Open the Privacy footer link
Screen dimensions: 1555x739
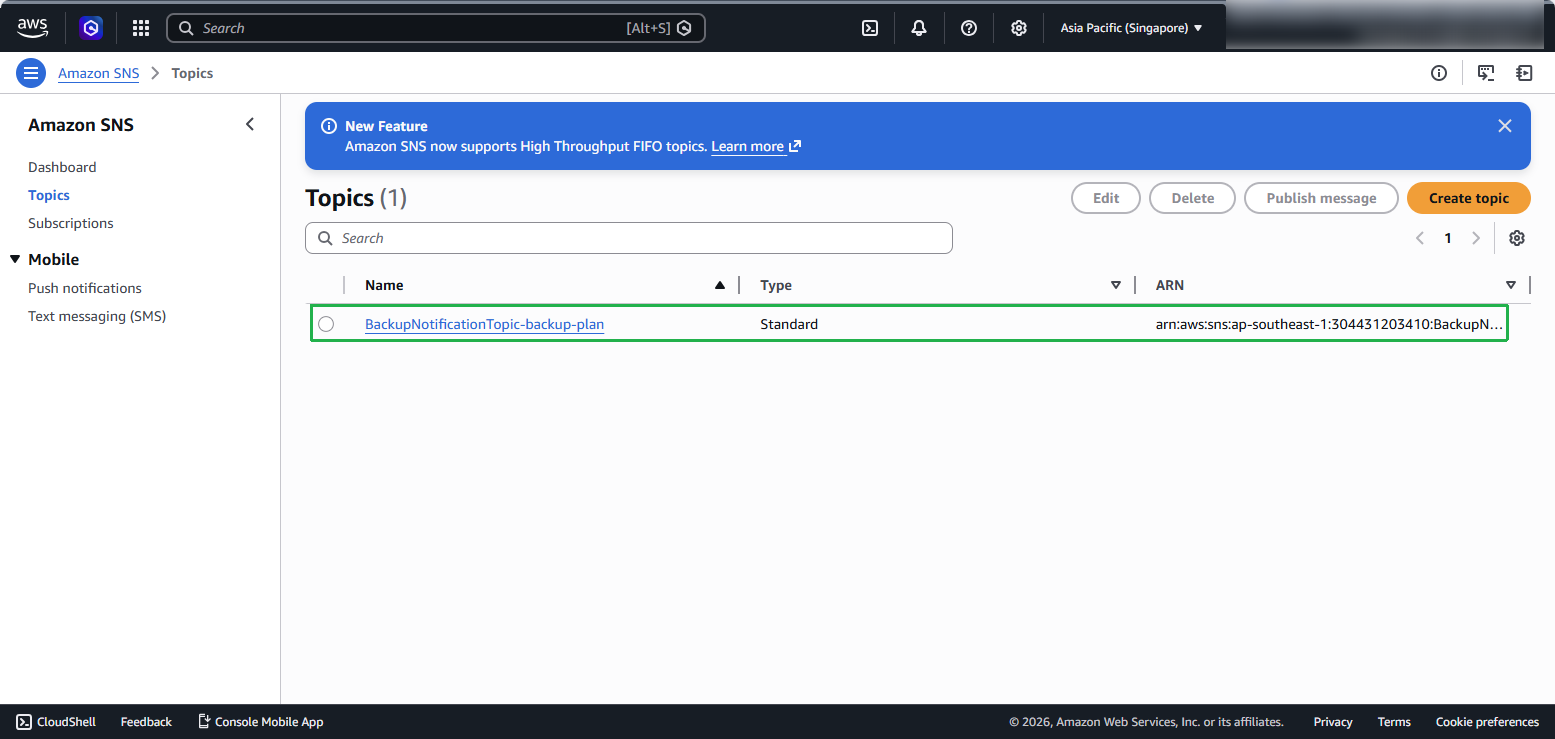coord(1333,721)
